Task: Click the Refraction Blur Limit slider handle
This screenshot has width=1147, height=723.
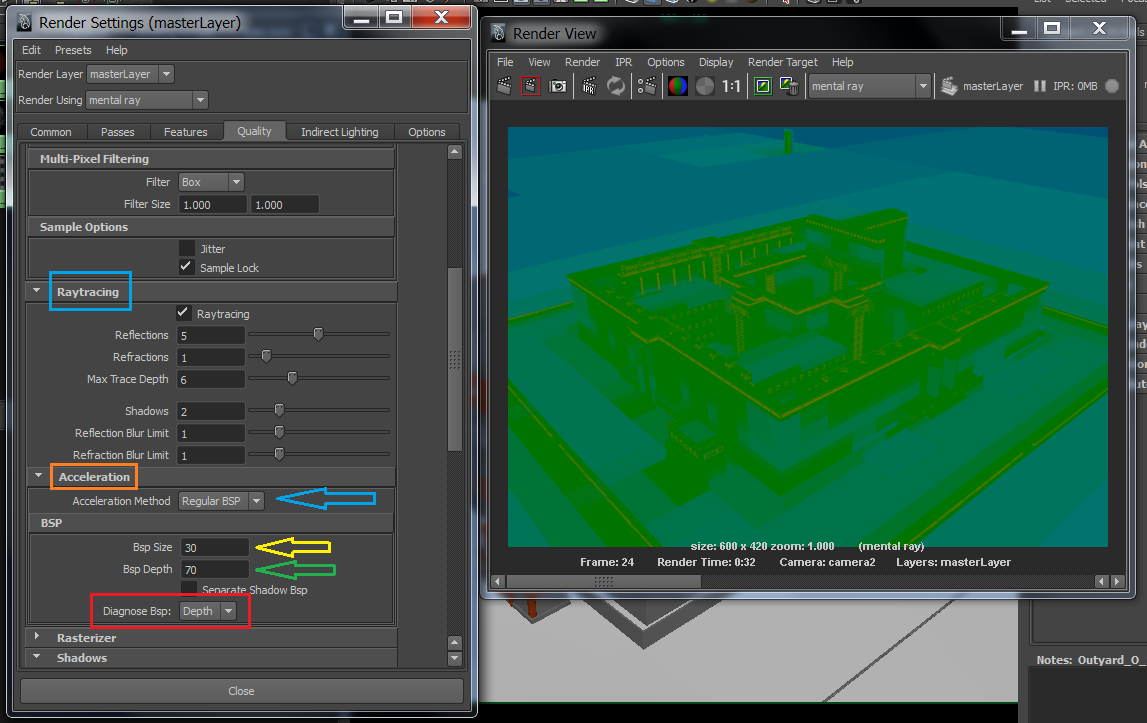Action: point(279,454)
